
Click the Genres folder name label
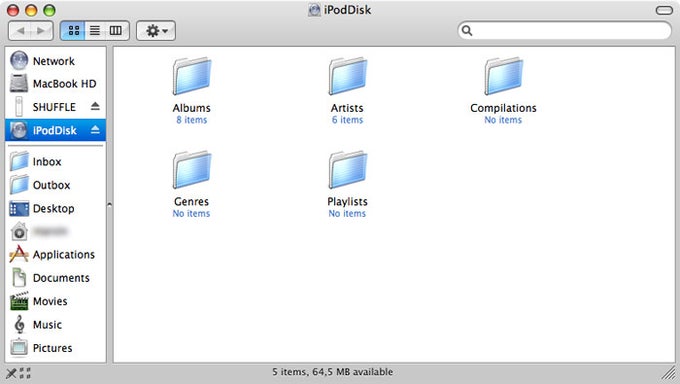192,202
